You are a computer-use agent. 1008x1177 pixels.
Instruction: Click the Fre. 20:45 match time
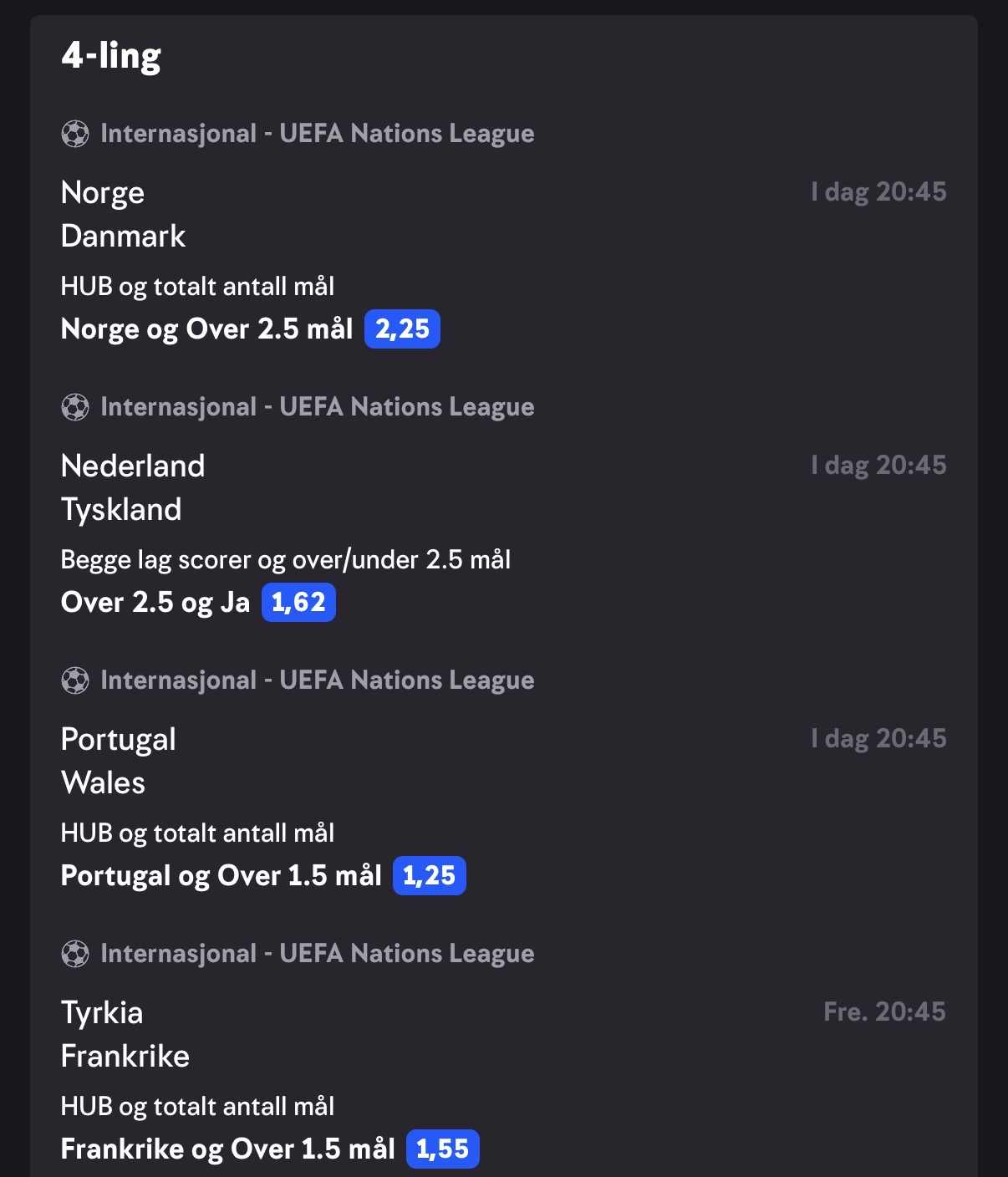click(x=884, y=1012)
